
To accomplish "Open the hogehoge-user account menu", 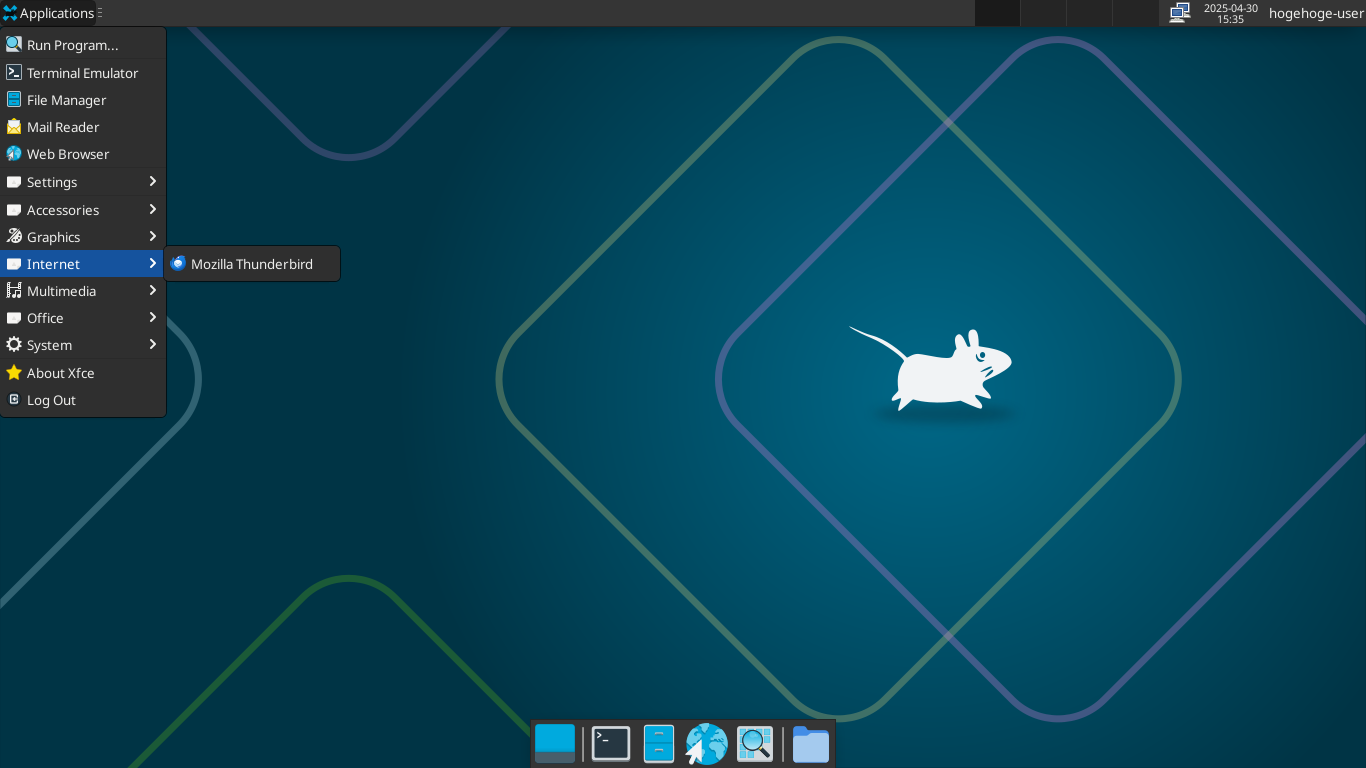I will pos(1316,13).
